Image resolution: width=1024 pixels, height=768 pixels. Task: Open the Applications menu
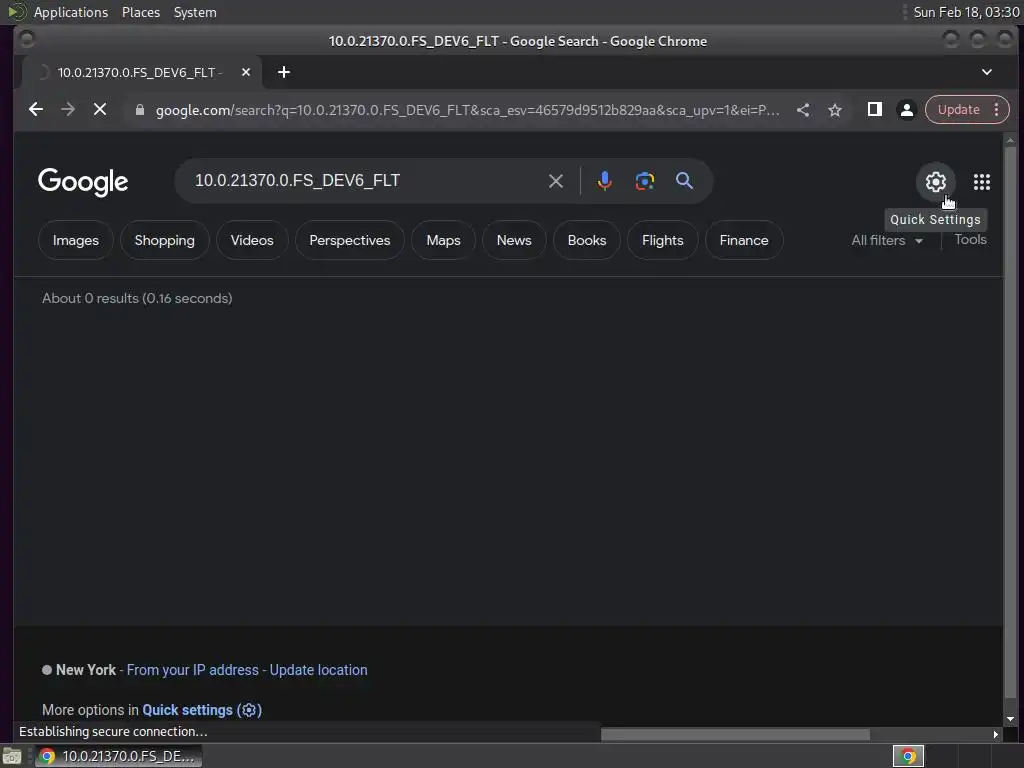(x=71, y=12)
